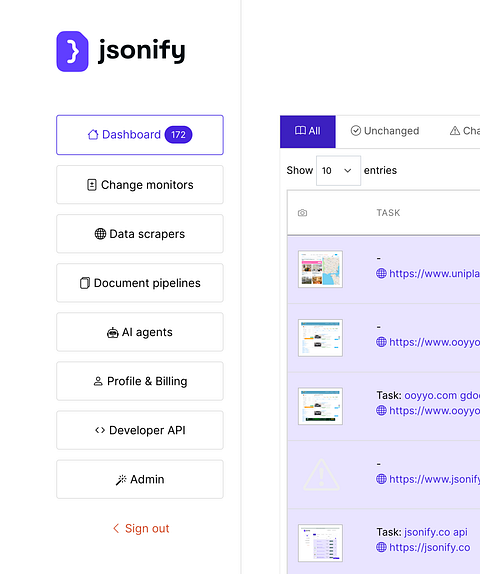Click the camera icon column header
Image resolution: width=480 pixels, height=574 pixels.
[302, 213]
